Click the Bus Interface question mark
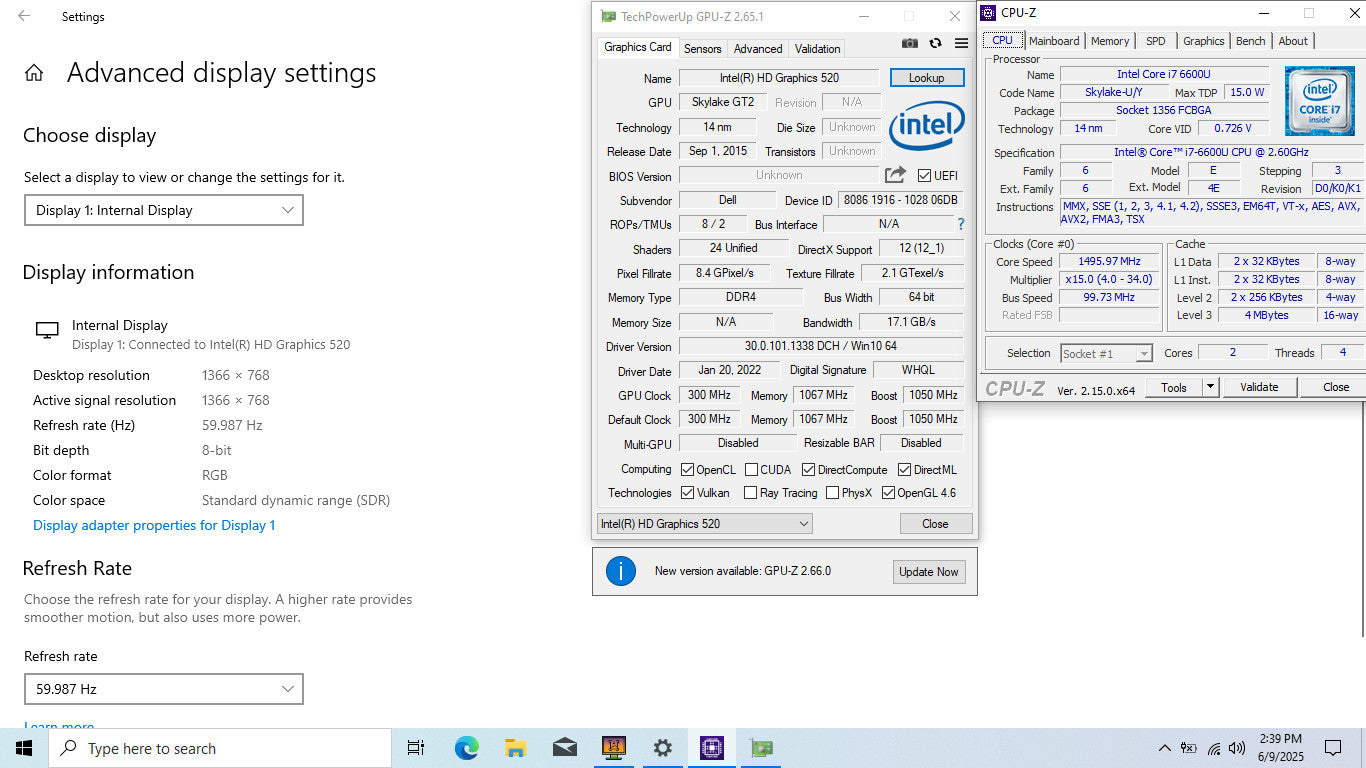This screenshot has height=768, width=1366. tap(961, 224)
